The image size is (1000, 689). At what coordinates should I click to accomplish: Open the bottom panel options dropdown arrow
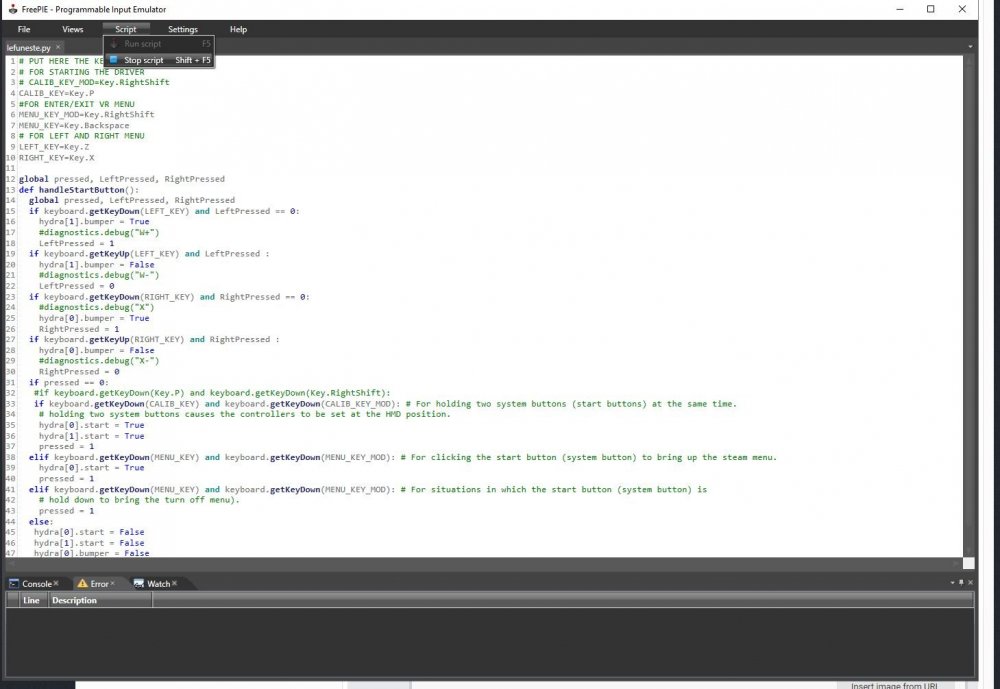click(952, 582)
